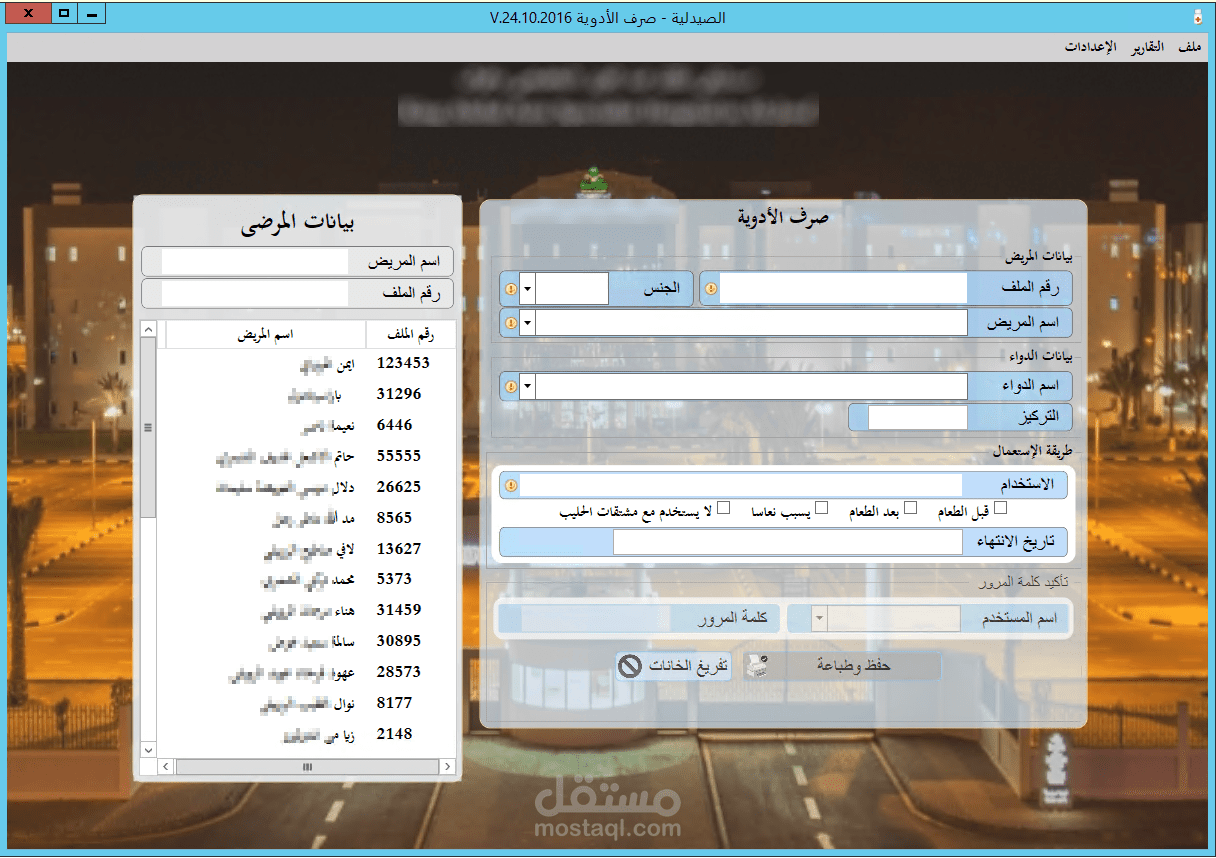The image size is (1216, 858).
Task: Click the warning icon next to الجنس field
Action: click(x=510, y=288)
